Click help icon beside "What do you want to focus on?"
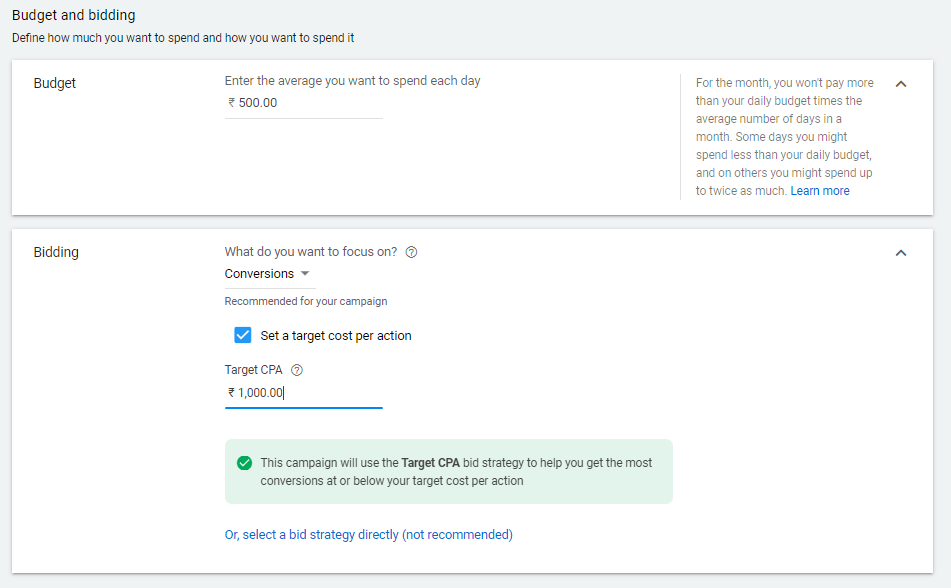This screenshot has height=588, width=951. click(411, 252)
